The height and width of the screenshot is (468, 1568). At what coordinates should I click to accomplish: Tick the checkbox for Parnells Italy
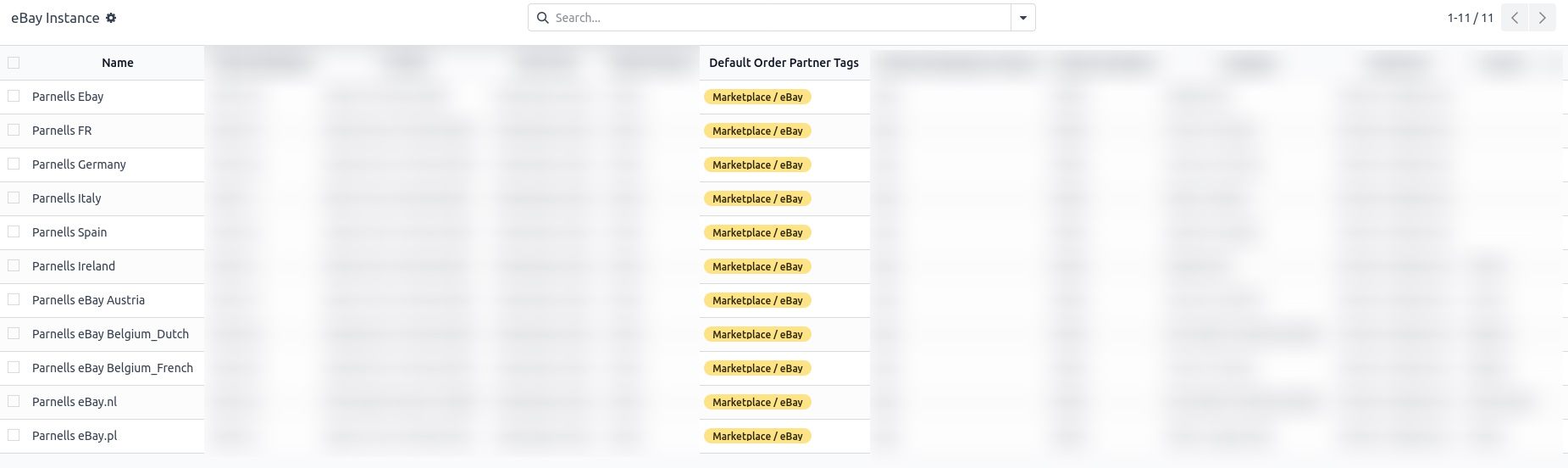click(x=14, y=198)
